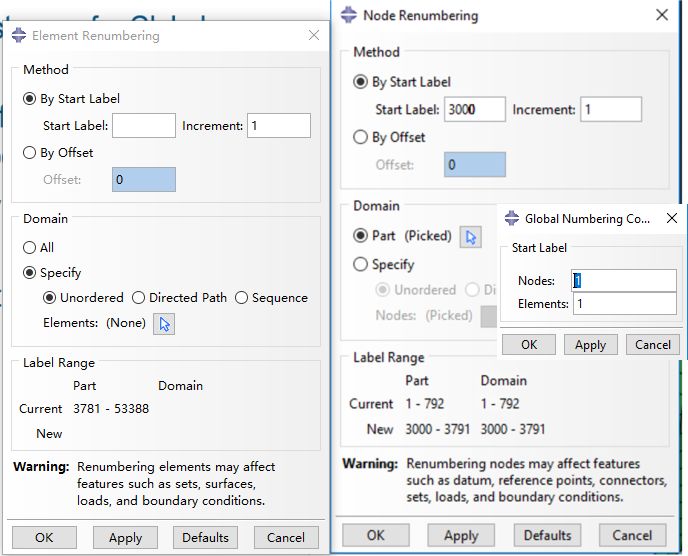Click Cancel in Element Renumbering dialog
688x556 pixels.
(x=286, y=538)
